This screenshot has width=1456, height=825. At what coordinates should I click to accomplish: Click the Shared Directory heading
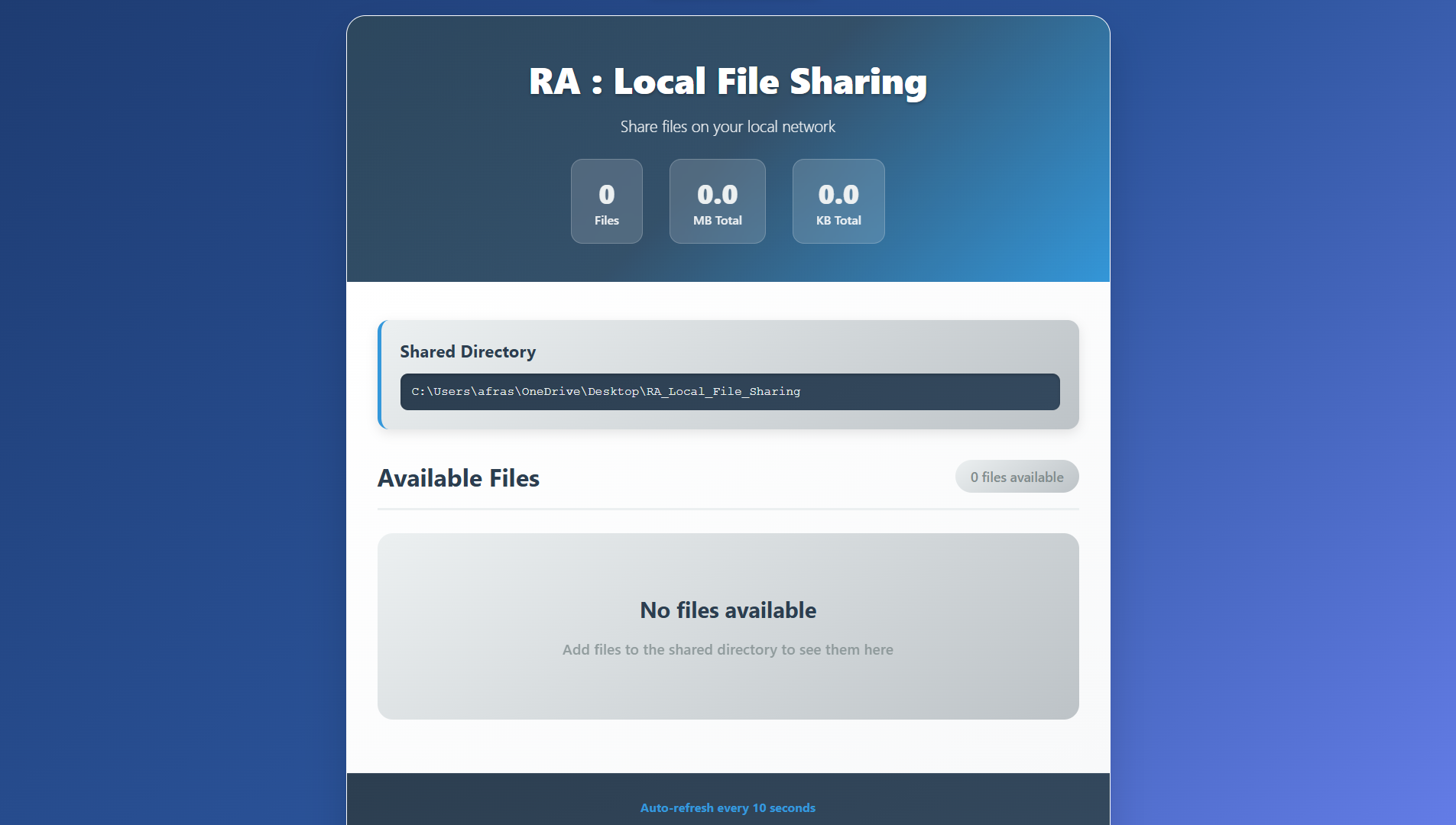[467, 351]
